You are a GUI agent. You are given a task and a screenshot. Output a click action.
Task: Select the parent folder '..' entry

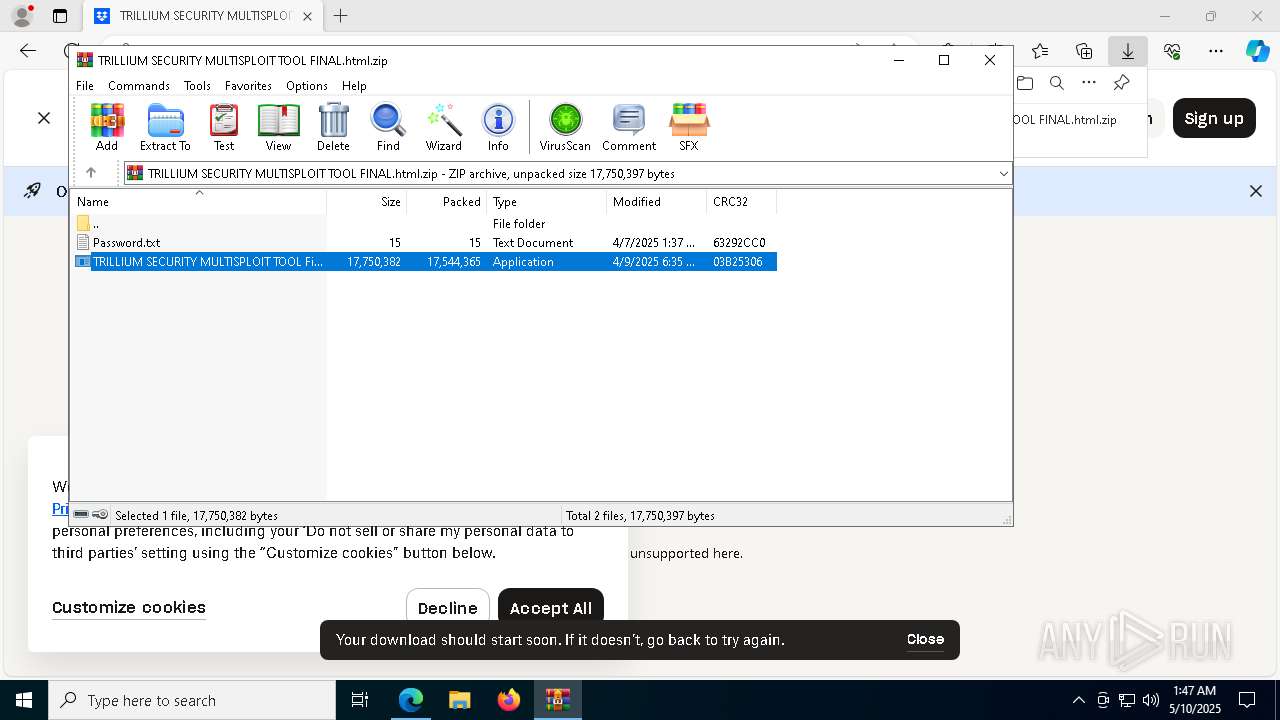pos(425,224)
